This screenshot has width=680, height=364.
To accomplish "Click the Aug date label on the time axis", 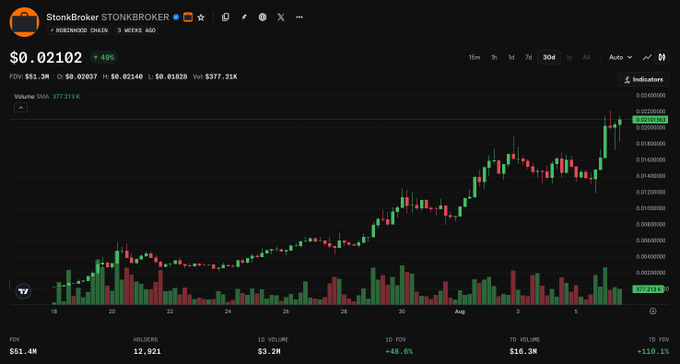I will pos(460,312).
